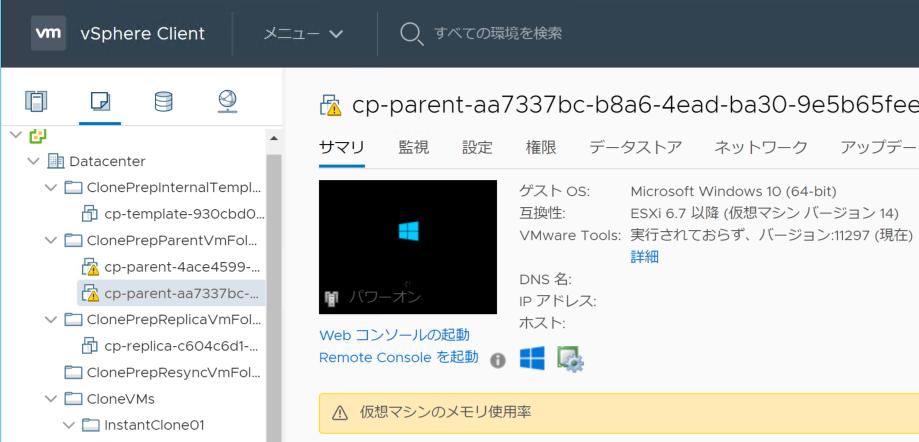Open the 設定 tab
The width and height of the screenshot is (919, 442).
477,147
